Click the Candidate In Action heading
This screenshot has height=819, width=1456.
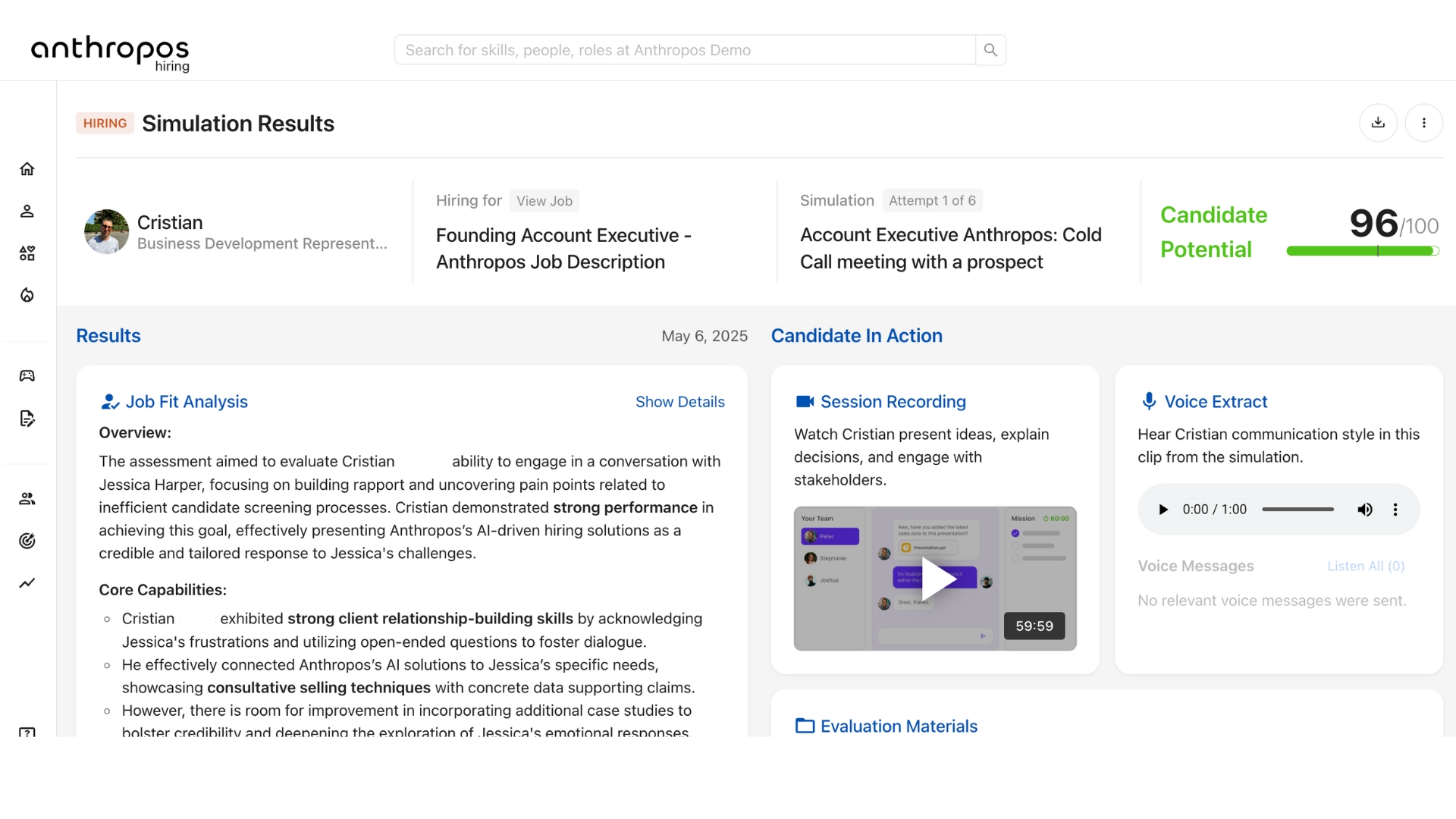857,336
